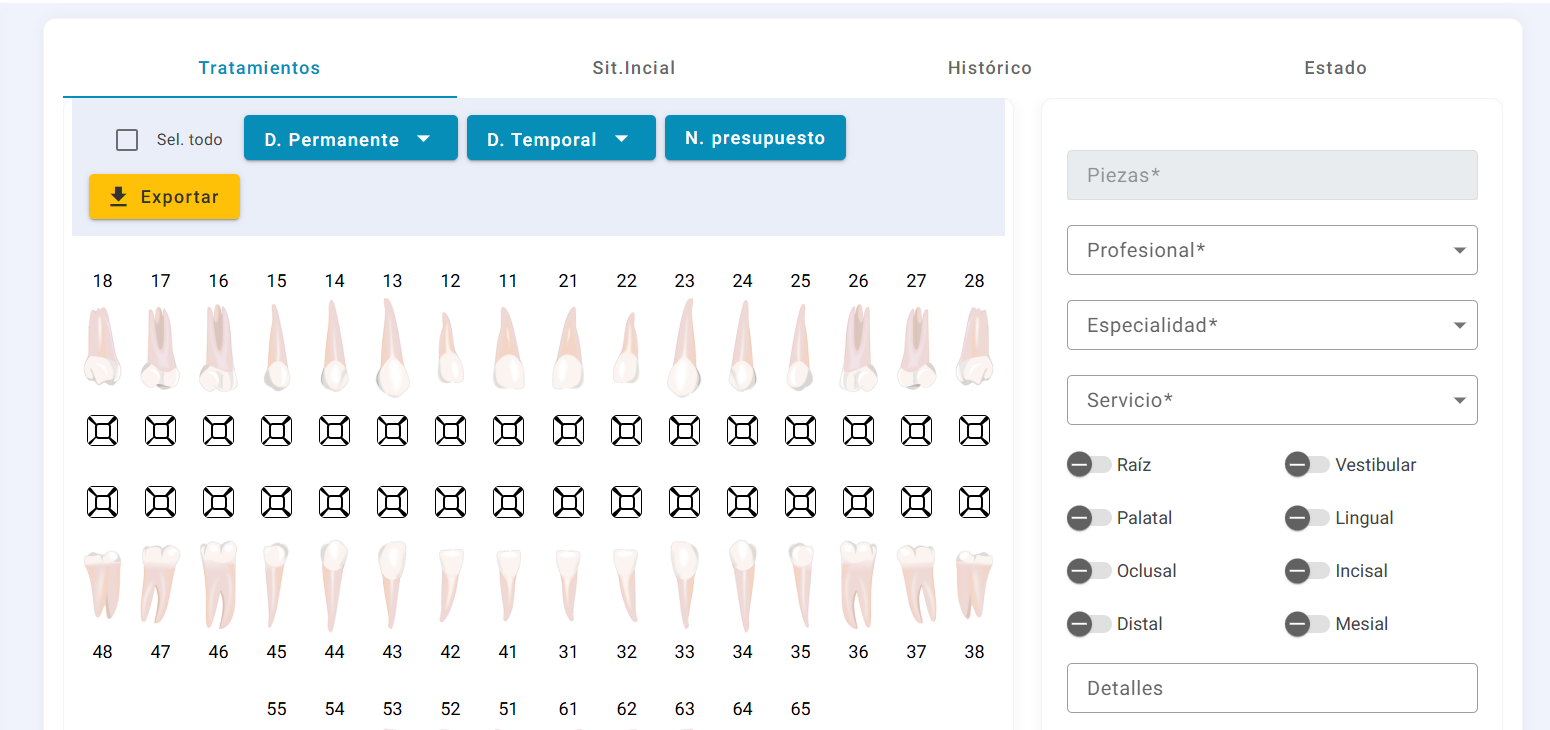Select tooth 16 molar image

(219, 347)
